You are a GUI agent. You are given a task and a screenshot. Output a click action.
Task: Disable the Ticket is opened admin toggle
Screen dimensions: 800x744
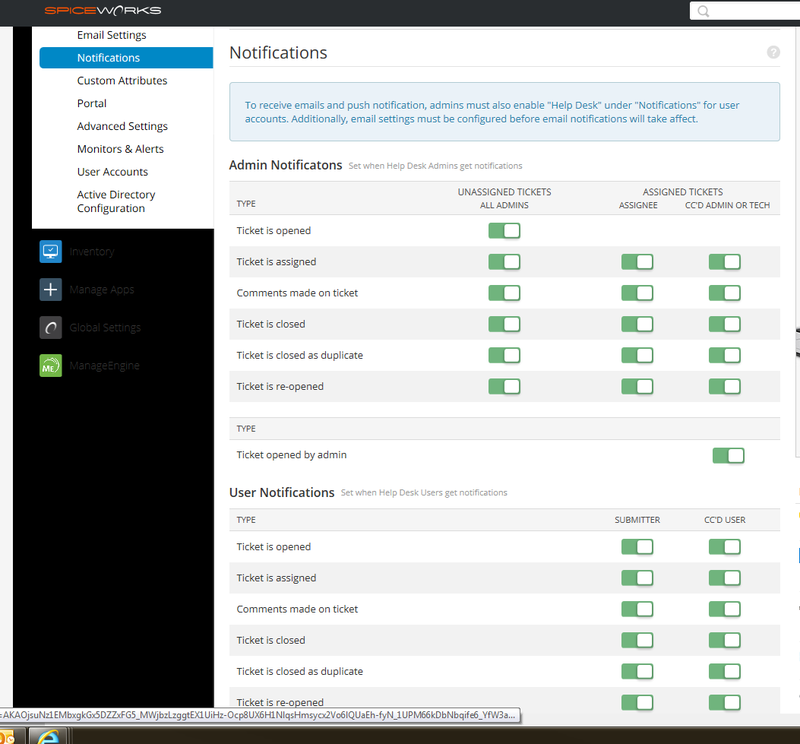pyautogui.click(x=504, y=230)
